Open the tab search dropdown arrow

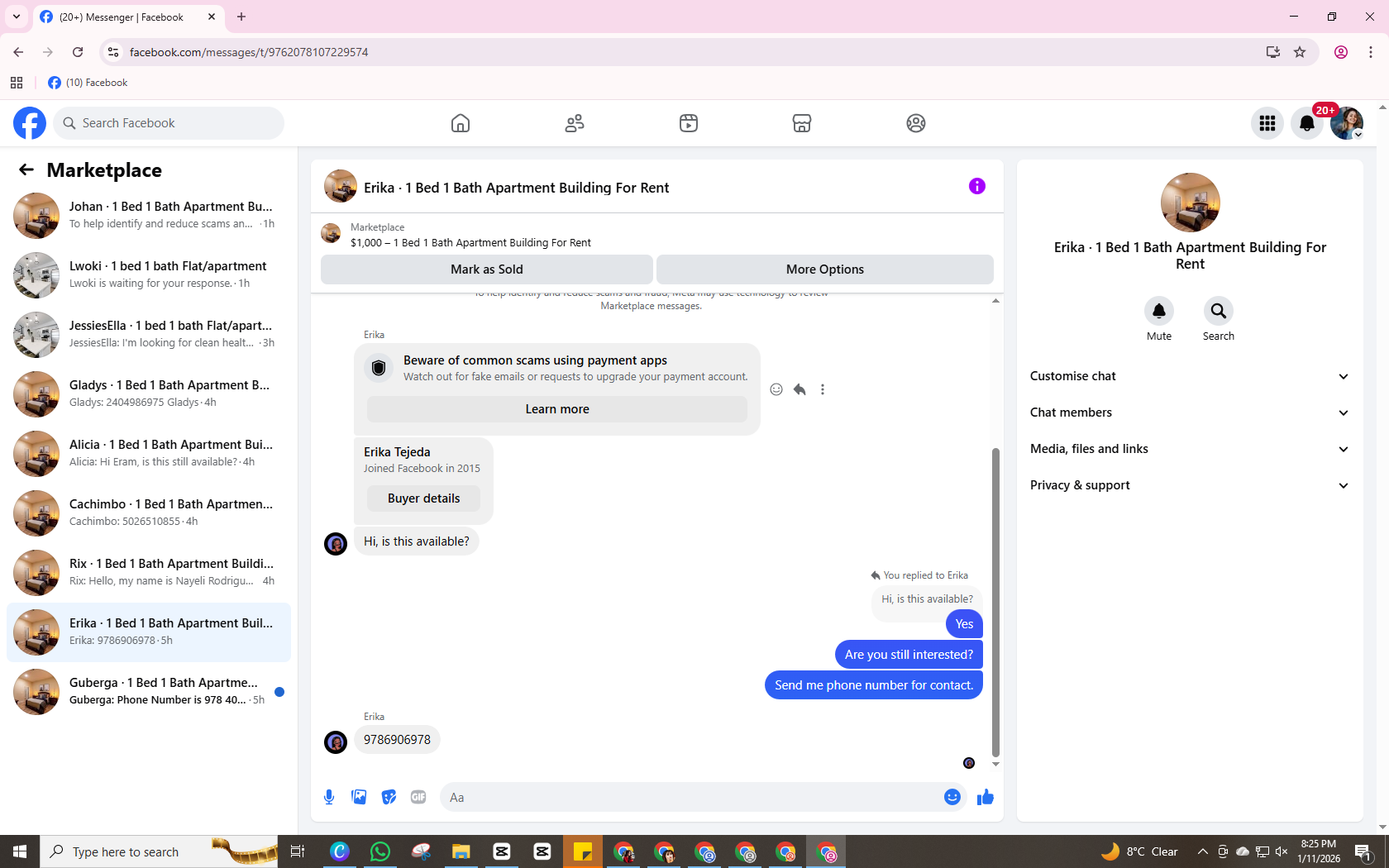point(17,17)
